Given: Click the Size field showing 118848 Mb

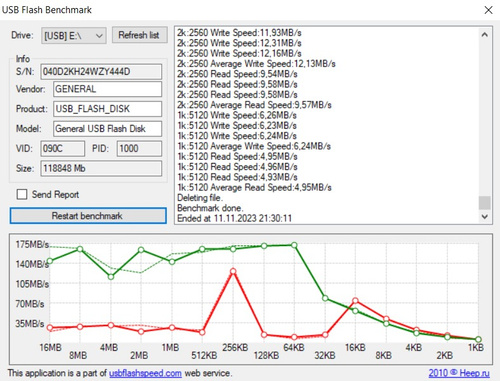Looking at the screenshot, I should pos(101,168).
